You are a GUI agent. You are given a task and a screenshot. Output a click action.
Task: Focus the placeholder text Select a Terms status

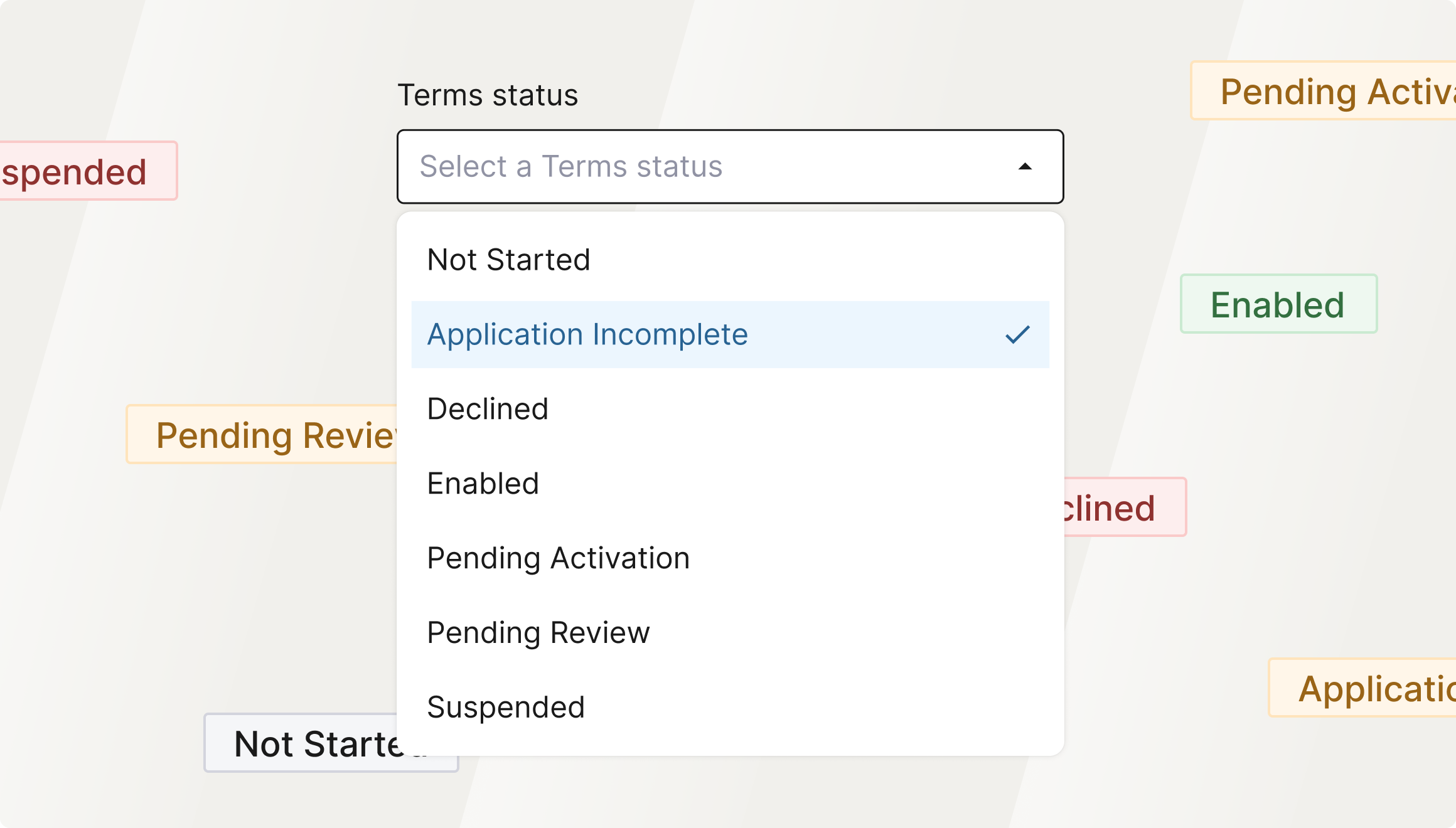(571, 166)
